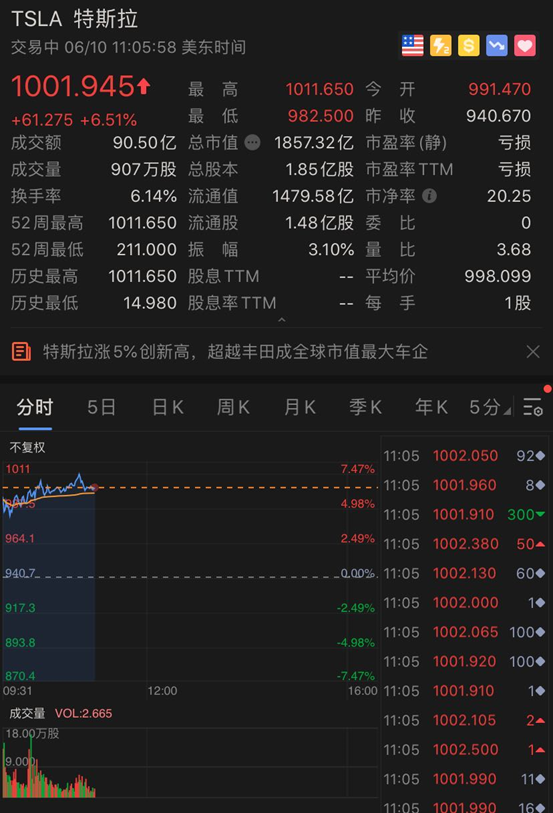
Task: Tap the 今开 value 991.470
Action: click(x=500, y=89)
